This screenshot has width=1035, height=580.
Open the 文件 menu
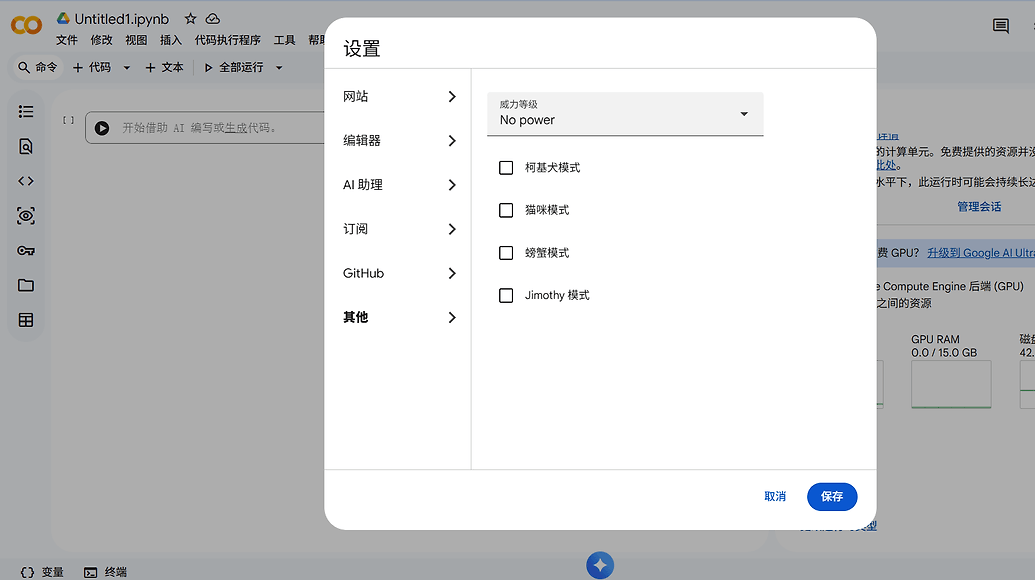pyautogui.click(x=67, y=40)
